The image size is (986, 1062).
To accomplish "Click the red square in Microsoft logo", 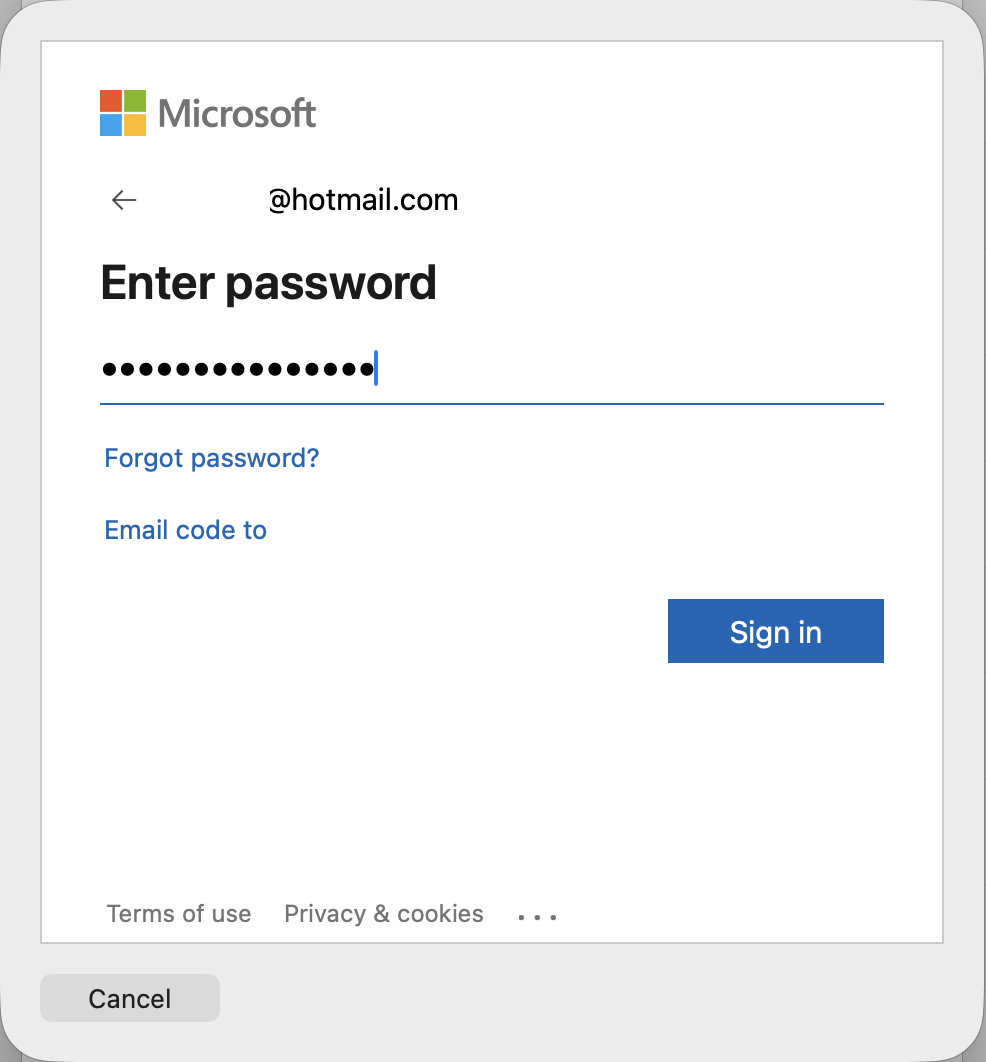I will pyautogui.click(x=111, y=101).
